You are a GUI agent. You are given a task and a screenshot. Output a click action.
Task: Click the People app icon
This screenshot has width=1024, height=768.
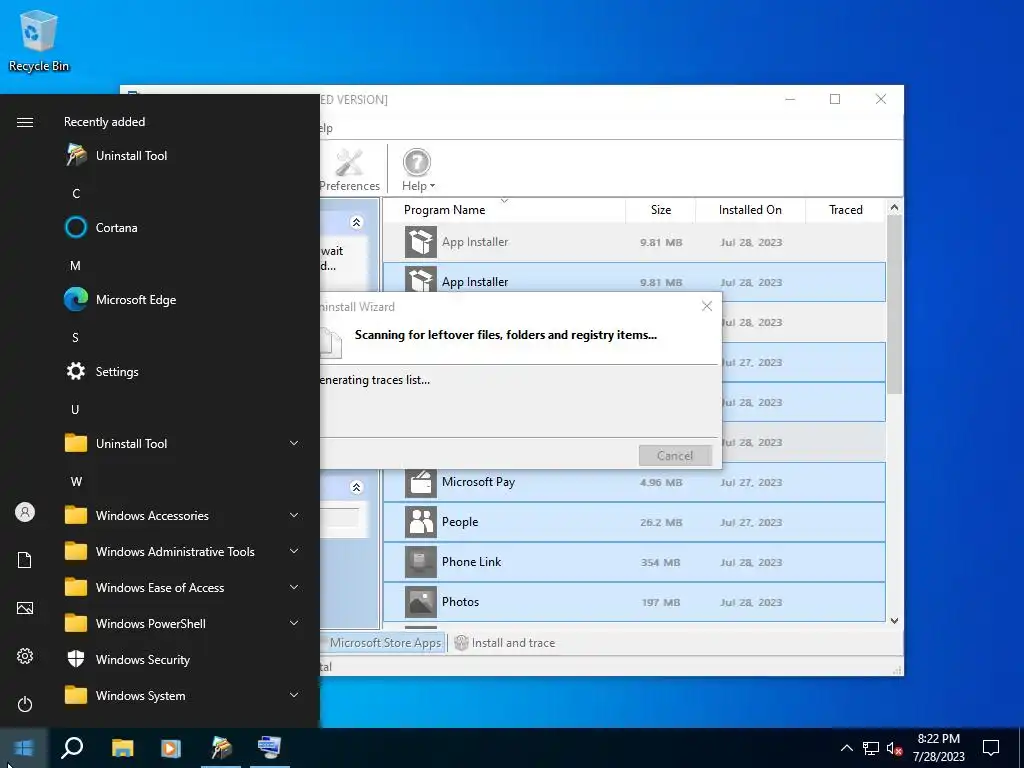421,522
